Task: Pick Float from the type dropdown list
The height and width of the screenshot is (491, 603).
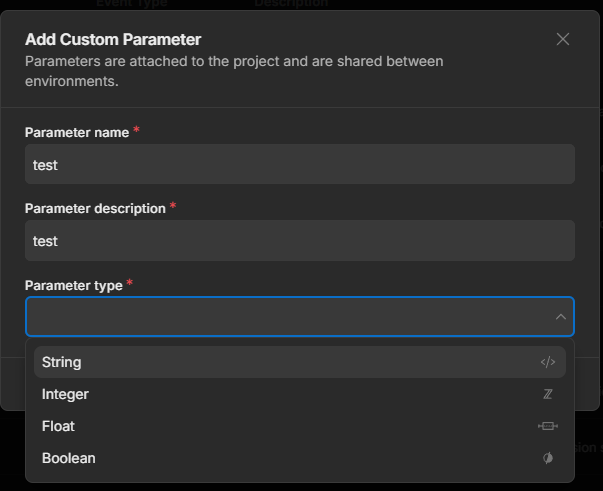Action: click(58, 426)
